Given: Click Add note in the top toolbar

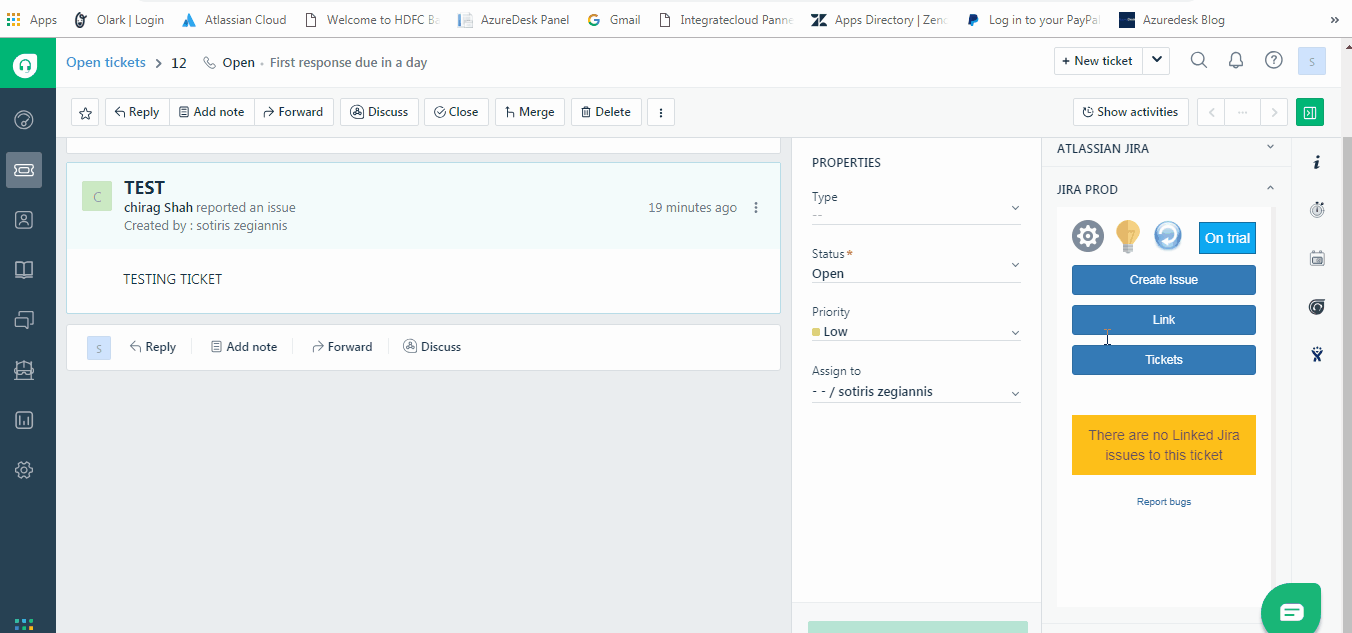Looking at the screenshot, I should tap(212, 112).
